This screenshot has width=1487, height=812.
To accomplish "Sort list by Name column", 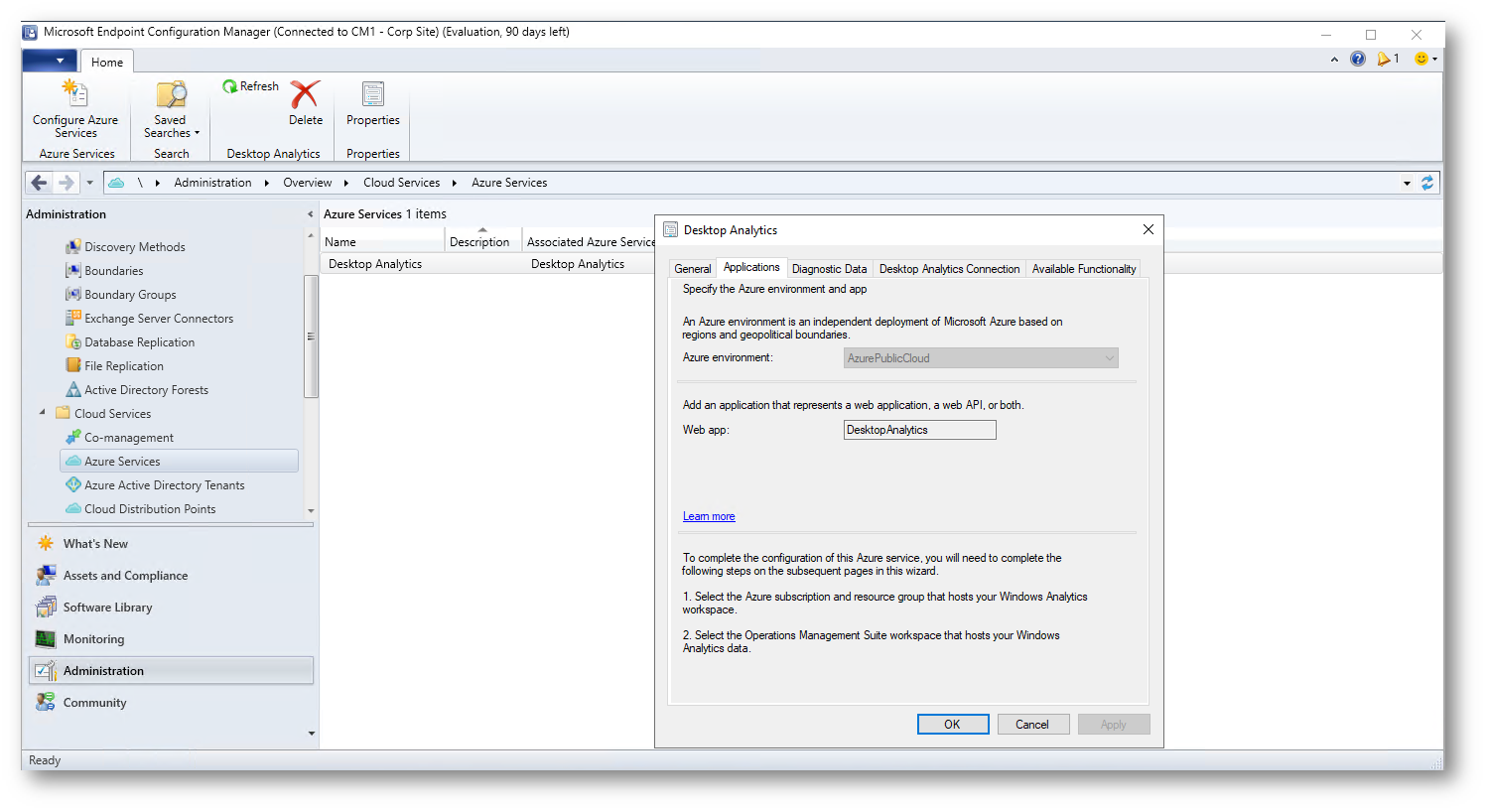I will 382,242.
